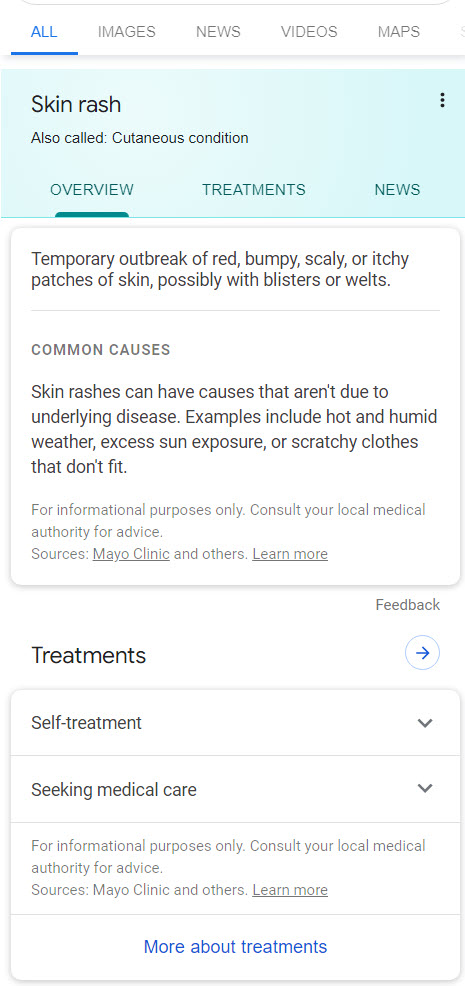Select the OVERVIEW panel tab
The height and width of the screenshot is (986, 465).
click(92, 190)
